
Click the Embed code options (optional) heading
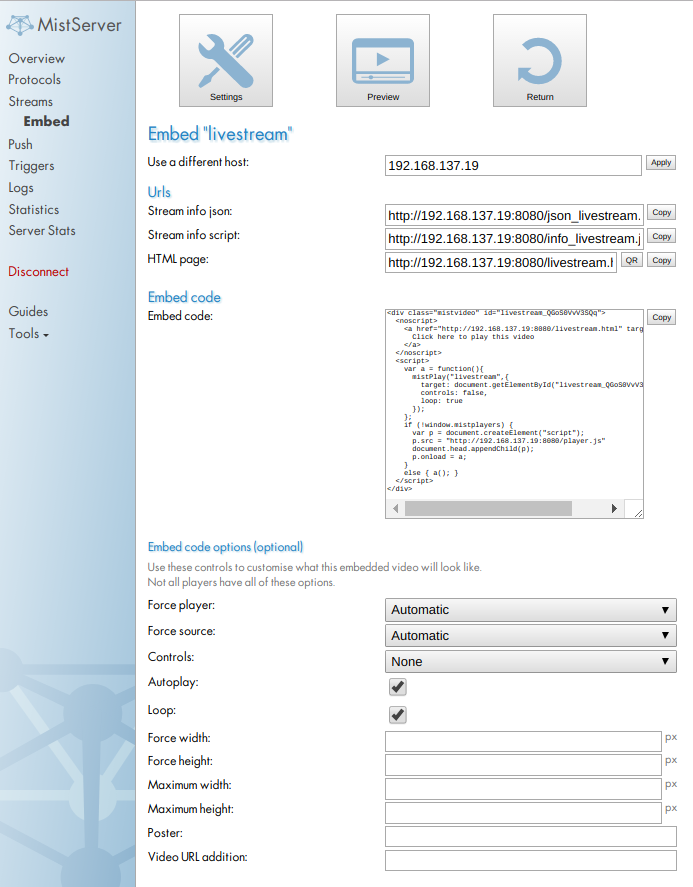225,547
